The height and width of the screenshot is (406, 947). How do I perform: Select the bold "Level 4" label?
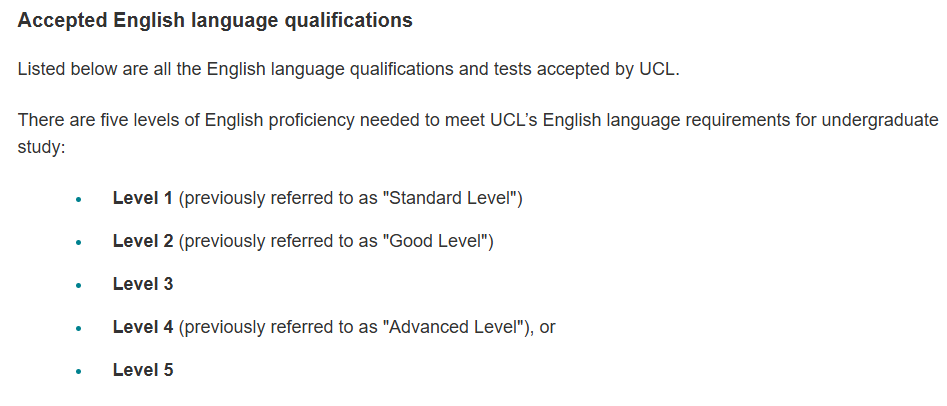(x=143, y=327)
